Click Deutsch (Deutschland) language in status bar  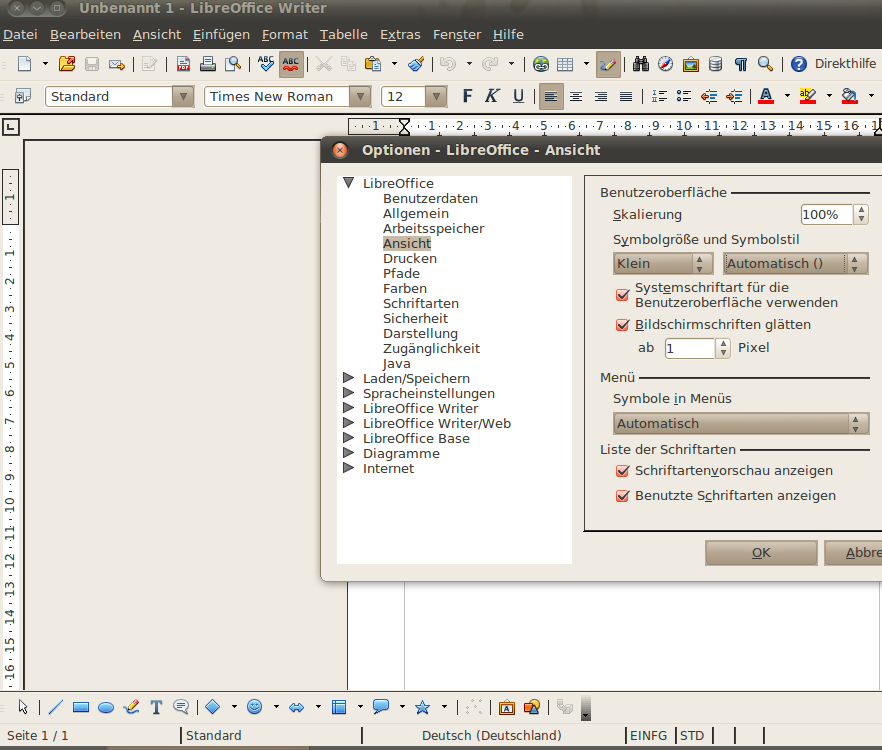tap(492, 735)
